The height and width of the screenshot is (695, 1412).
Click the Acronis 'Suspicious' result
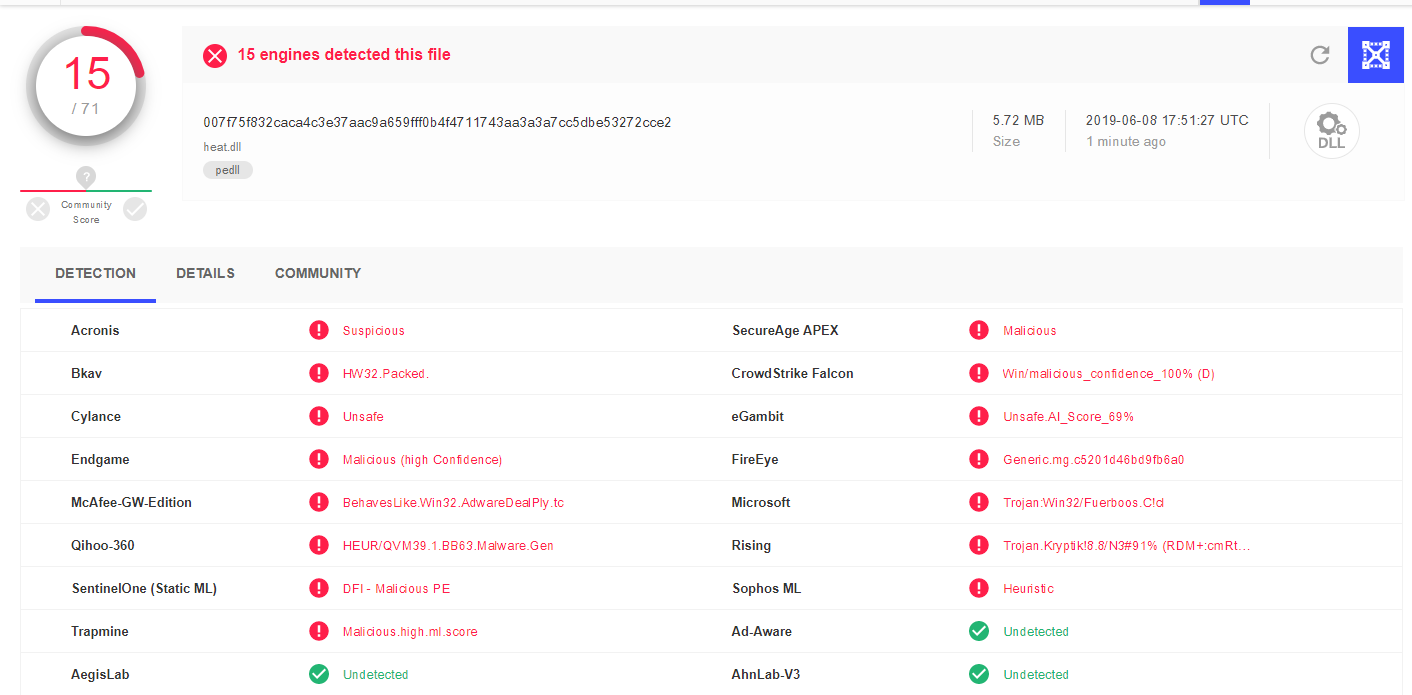tap(374, 331)
